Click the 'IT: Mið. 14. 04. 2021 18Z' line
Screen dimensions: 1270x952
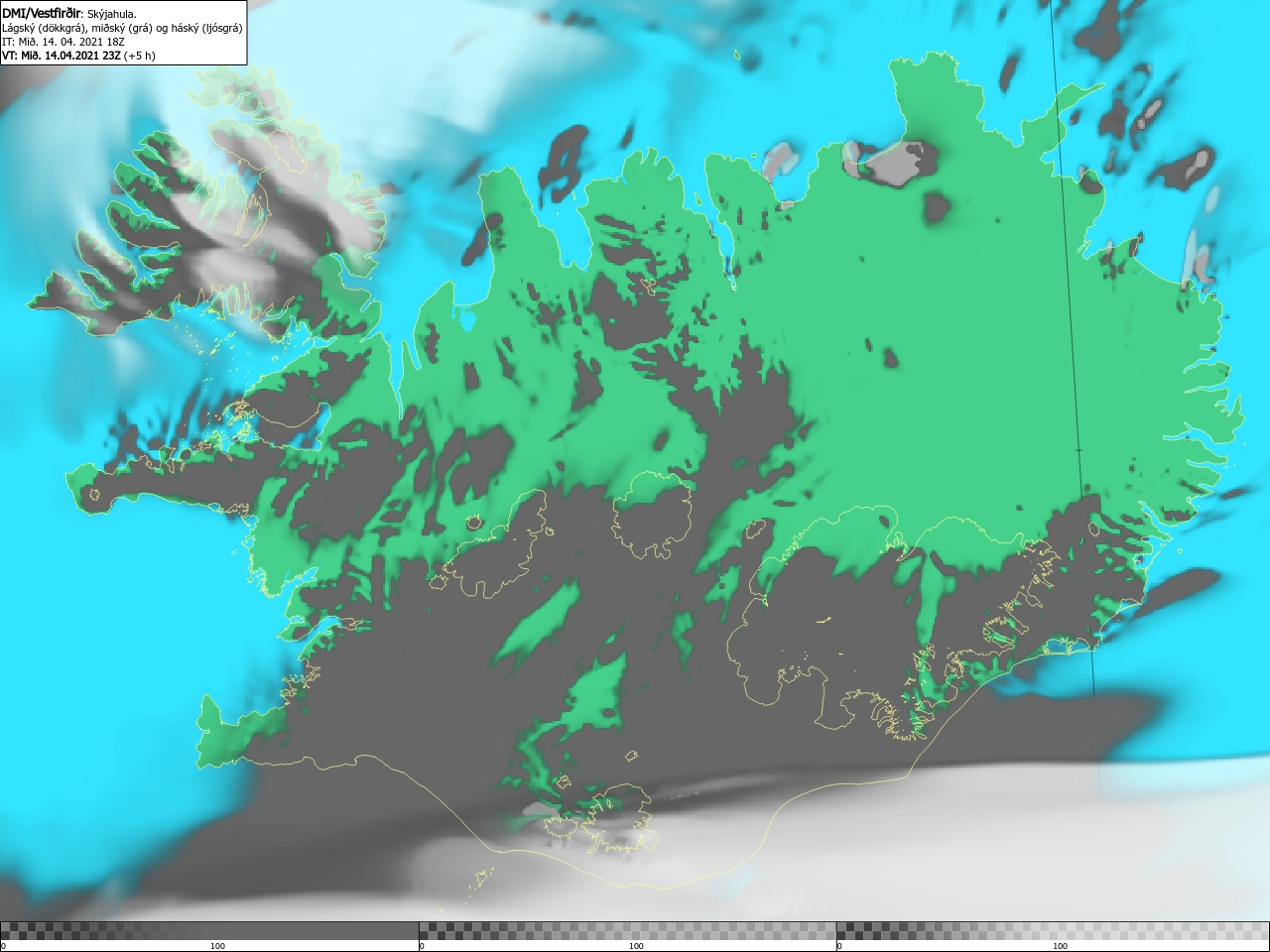[x=63, y=42]
